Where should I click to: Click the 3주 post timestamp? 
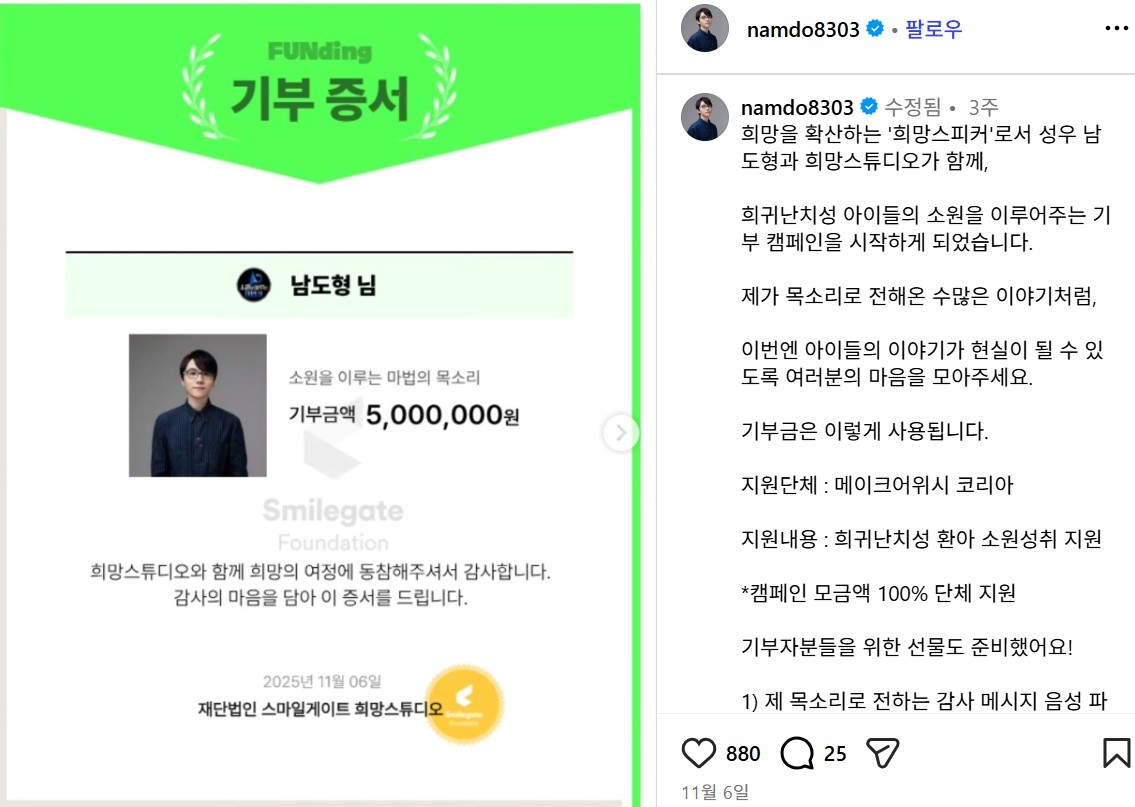(x=984, y=108)
